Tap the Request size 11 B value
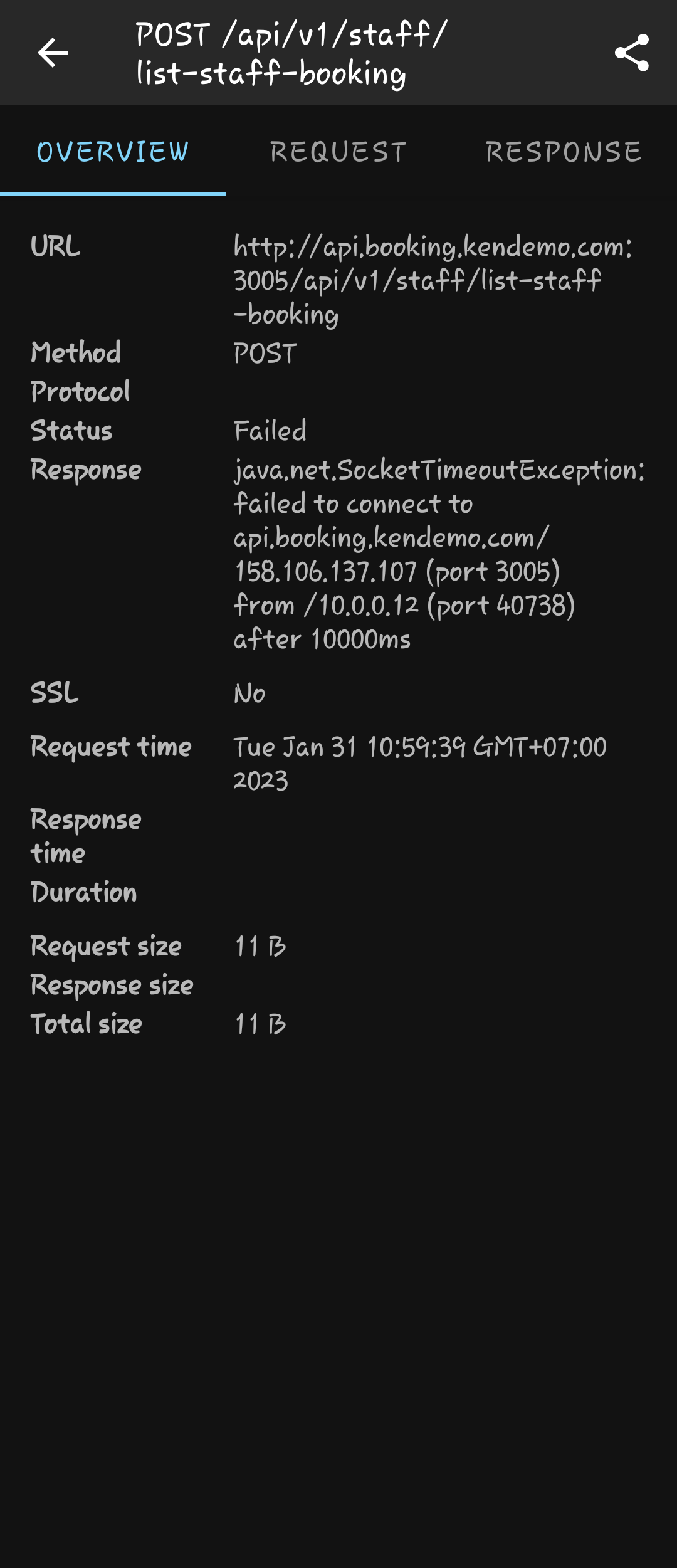This screenshot has height=1568, width=677. [x=260, y=947]
